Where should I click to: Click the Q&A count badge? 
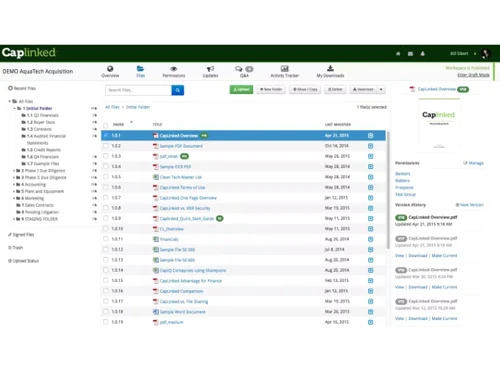[249, 69]
